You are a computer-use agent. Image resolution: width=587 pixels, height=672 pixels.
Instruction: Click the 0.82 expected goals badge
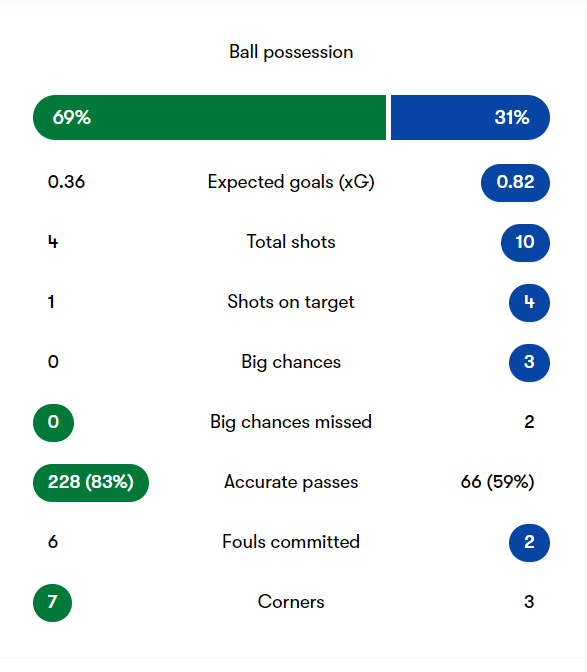[x=515, y=183]
